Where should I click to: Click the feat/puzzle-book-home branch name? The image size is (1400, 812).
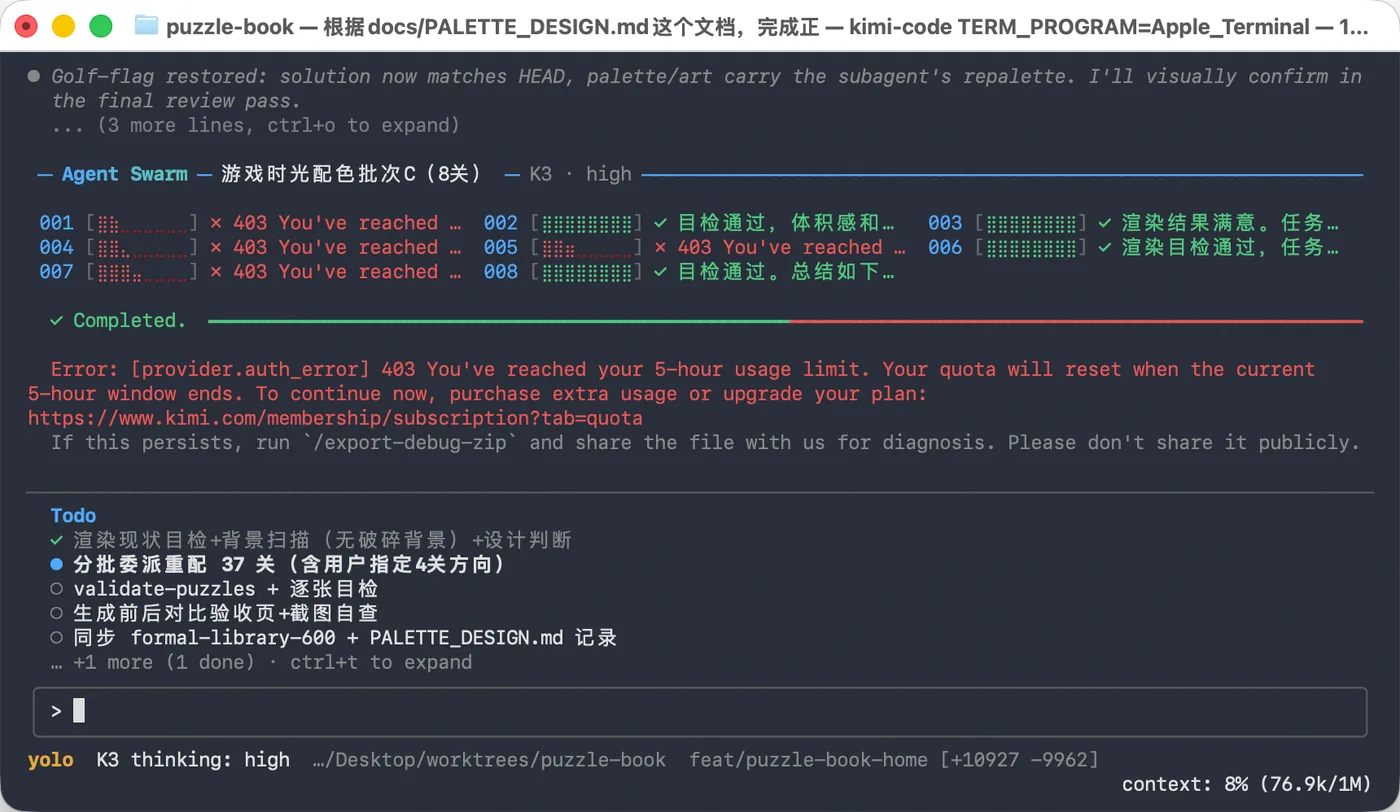pos(808,760)
